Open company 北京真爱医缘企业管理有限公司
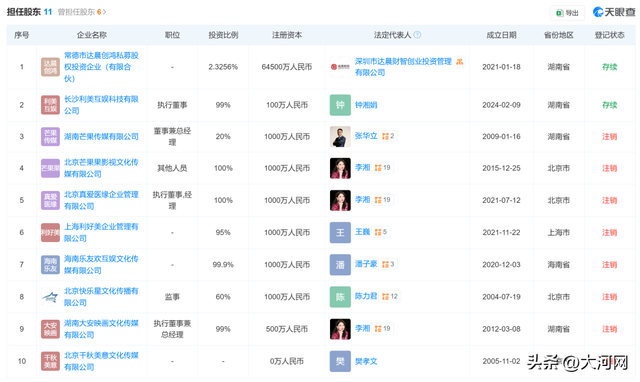 pyautogui.click(x=101, y=200)
